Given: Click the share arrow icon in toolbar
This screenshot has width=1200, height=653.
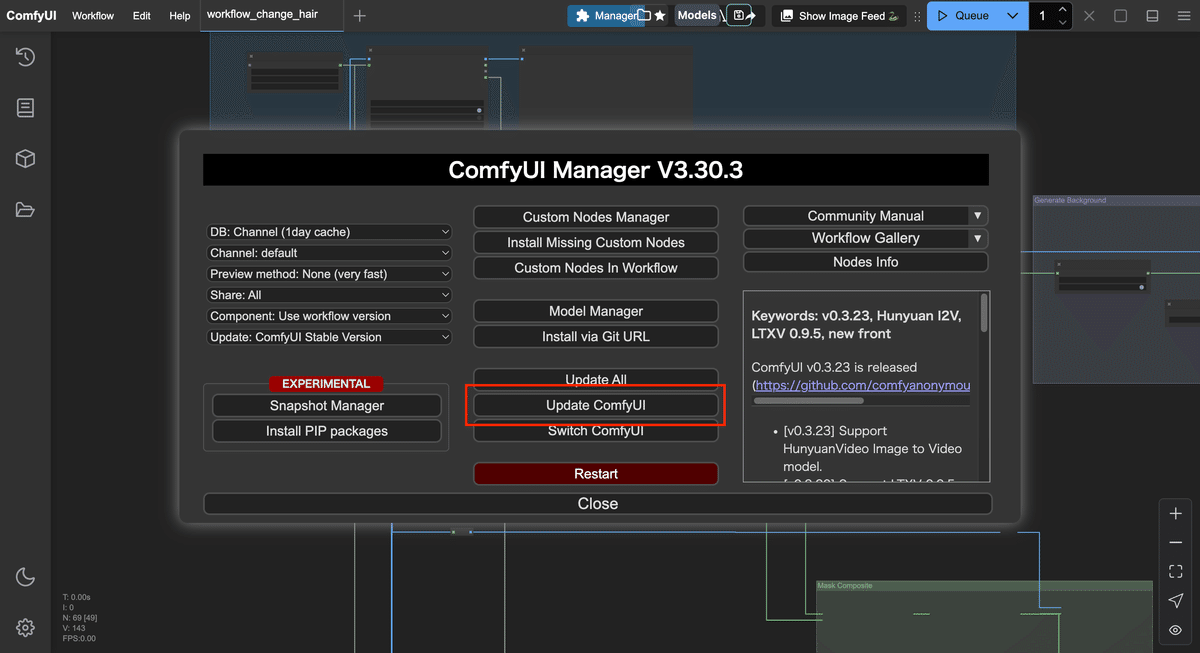Looking at the screenshot, I should coord(752,16).
